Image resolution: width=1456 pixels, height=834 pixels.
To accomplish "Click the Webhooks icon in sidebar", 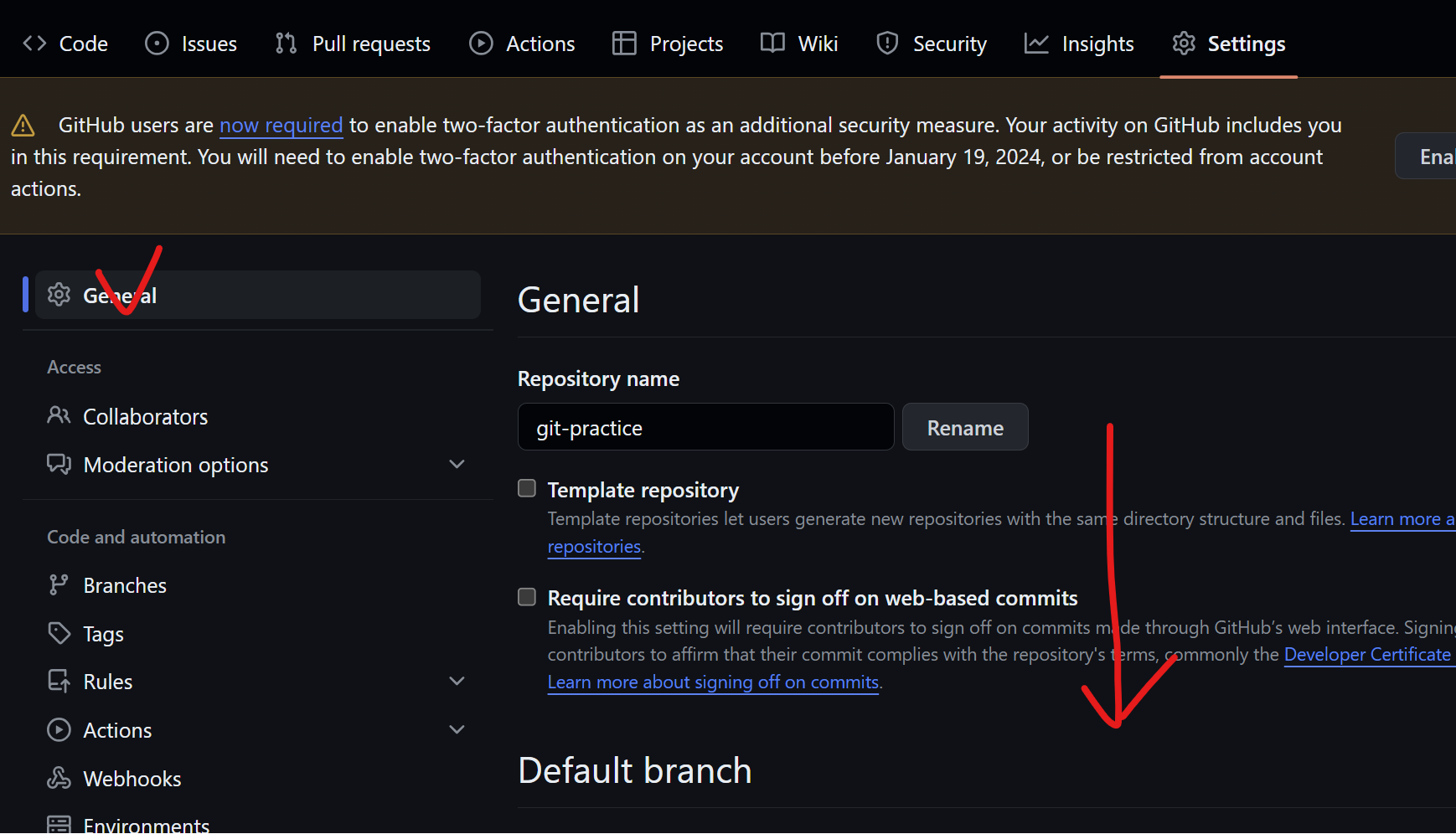I will pyautogui.click(x=59, y=778).
